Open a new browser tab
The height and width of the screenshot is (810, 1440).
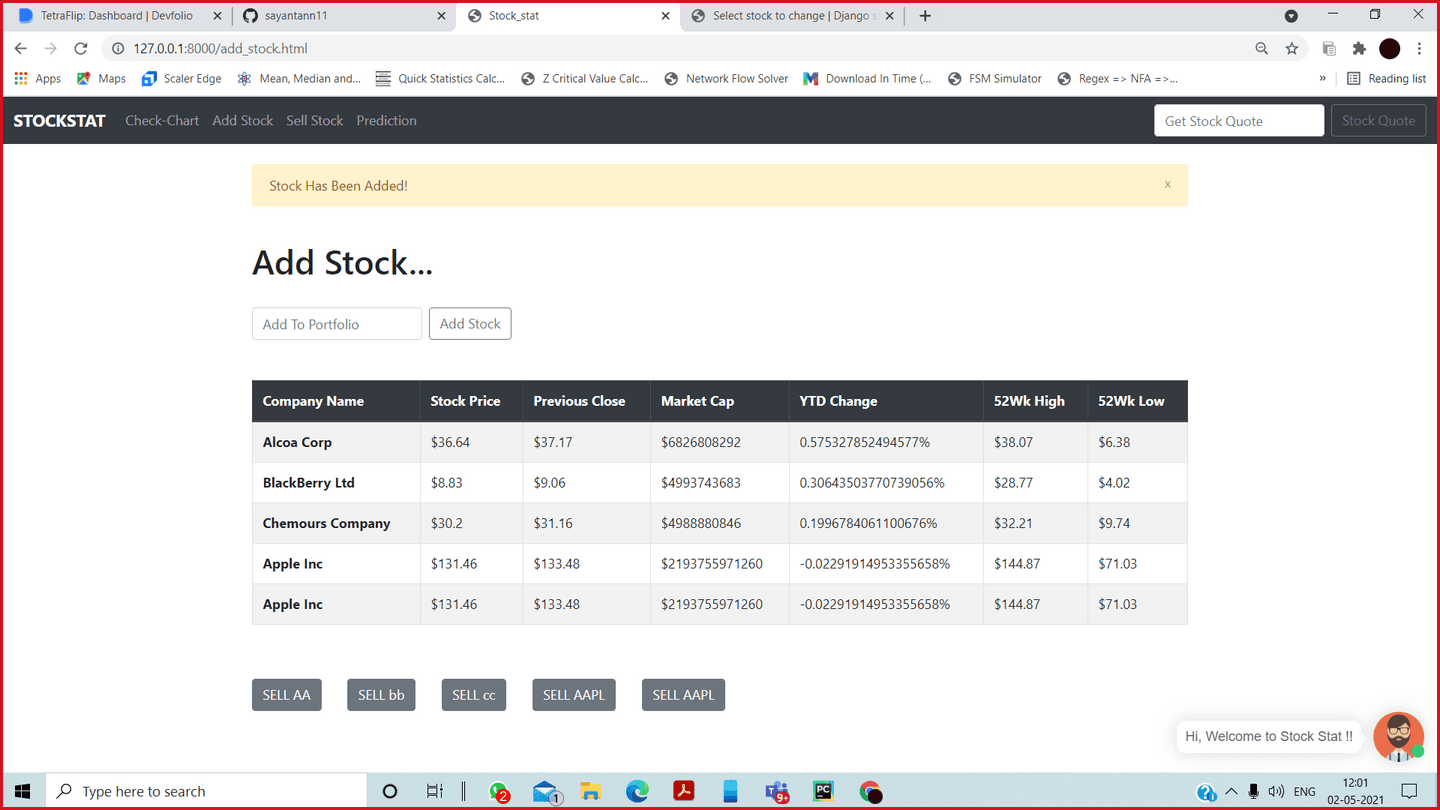(925, 16)
